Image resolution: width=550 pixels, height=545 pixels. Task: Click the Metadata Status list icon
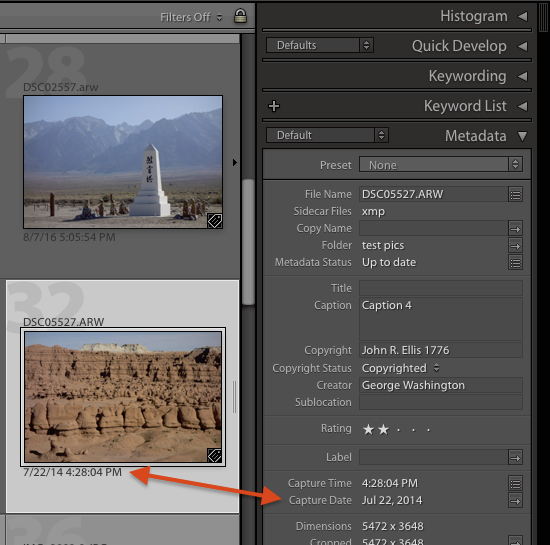[515, 263]
